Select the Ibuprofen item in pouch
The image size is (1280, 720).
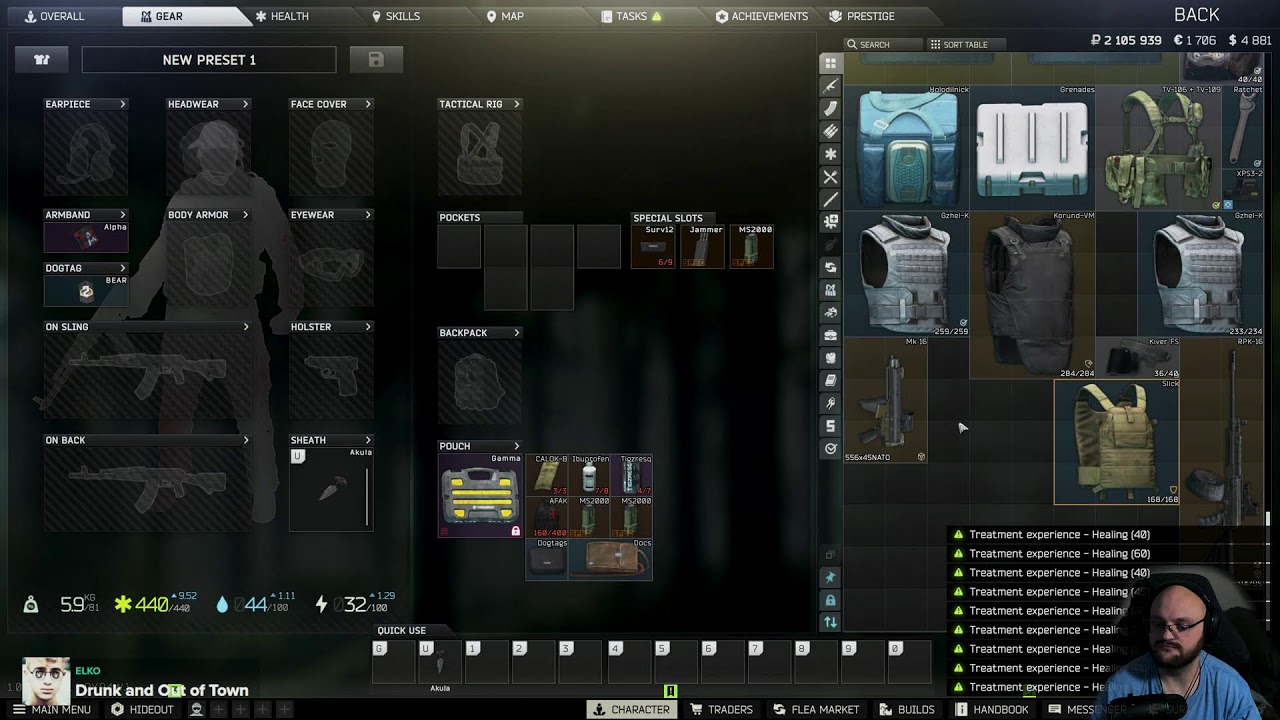[590, 475]
